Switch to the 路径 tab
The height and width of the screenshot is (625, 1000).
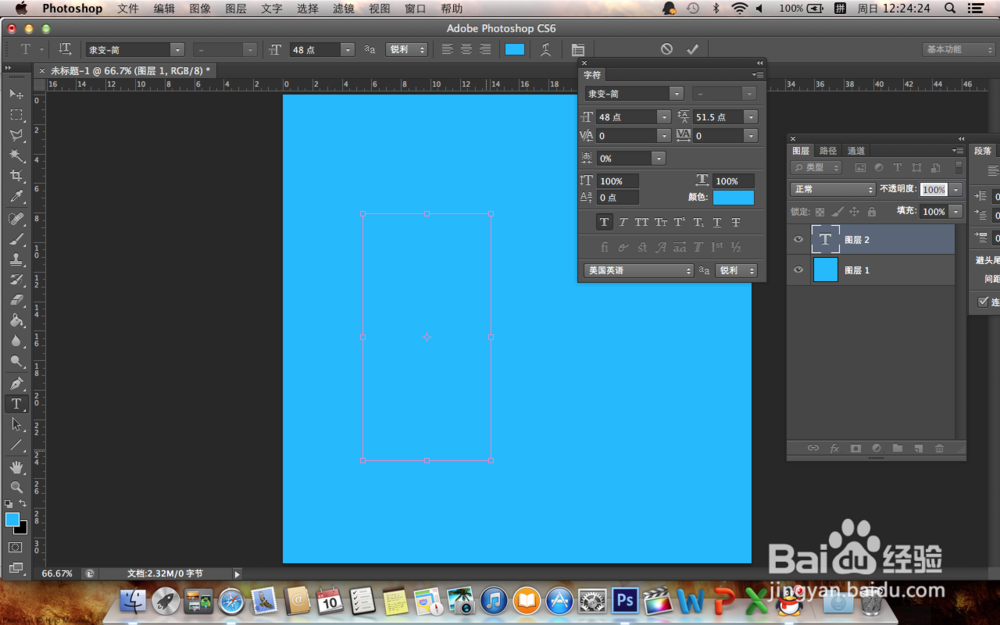[828, 151]
